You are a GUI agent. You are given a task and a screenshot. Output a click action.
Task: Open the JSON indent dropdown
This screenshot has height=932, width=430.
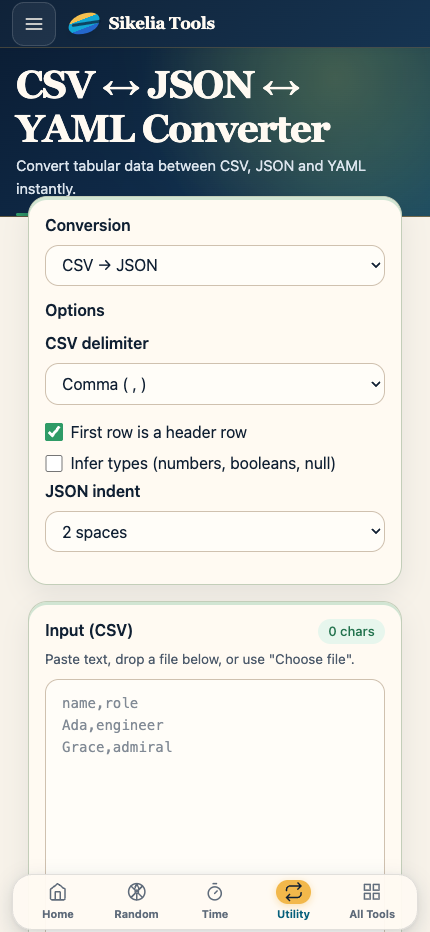point(215,532)
